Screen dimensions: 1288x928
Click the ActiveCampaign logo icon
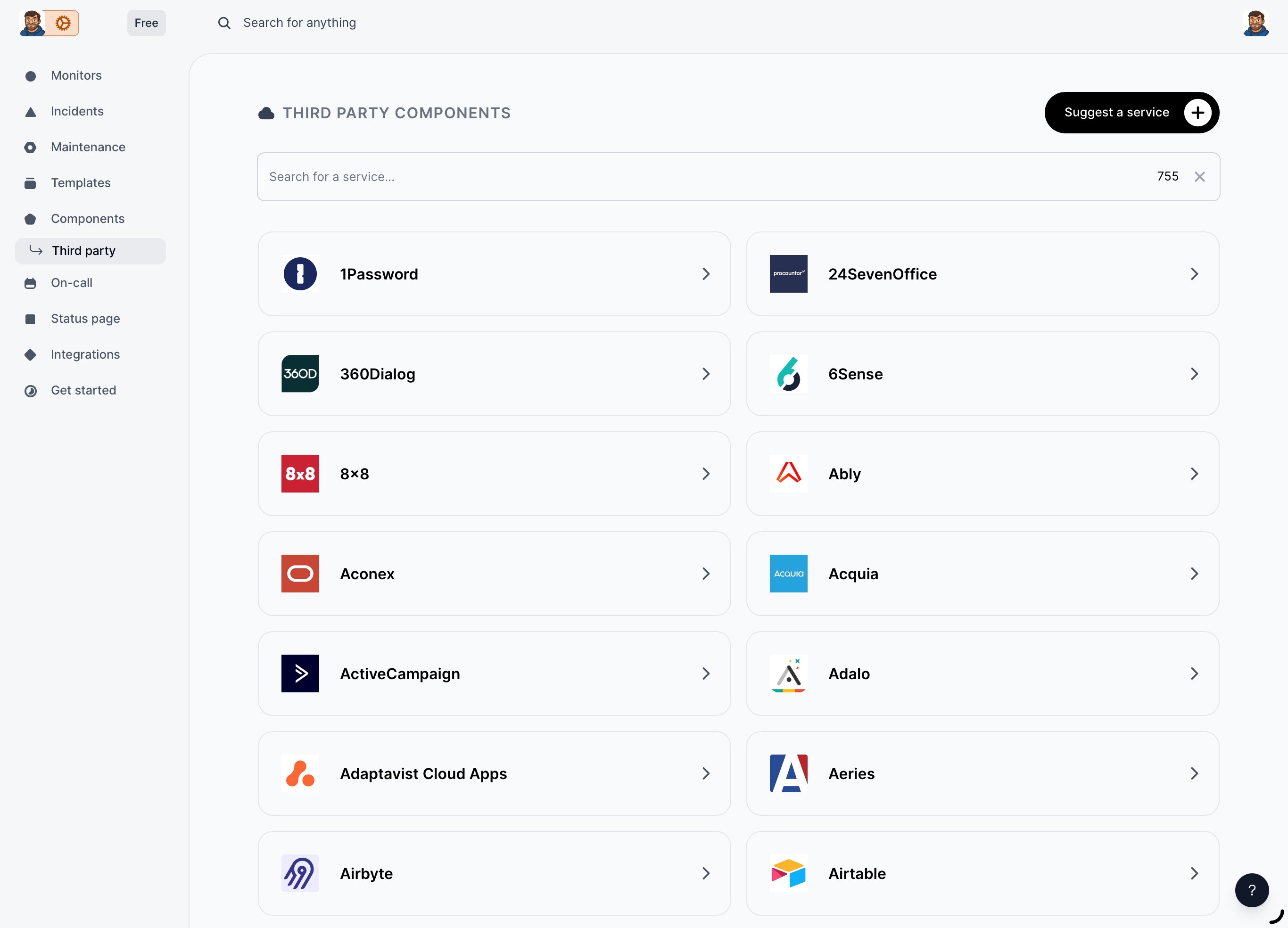click(300, 673)
